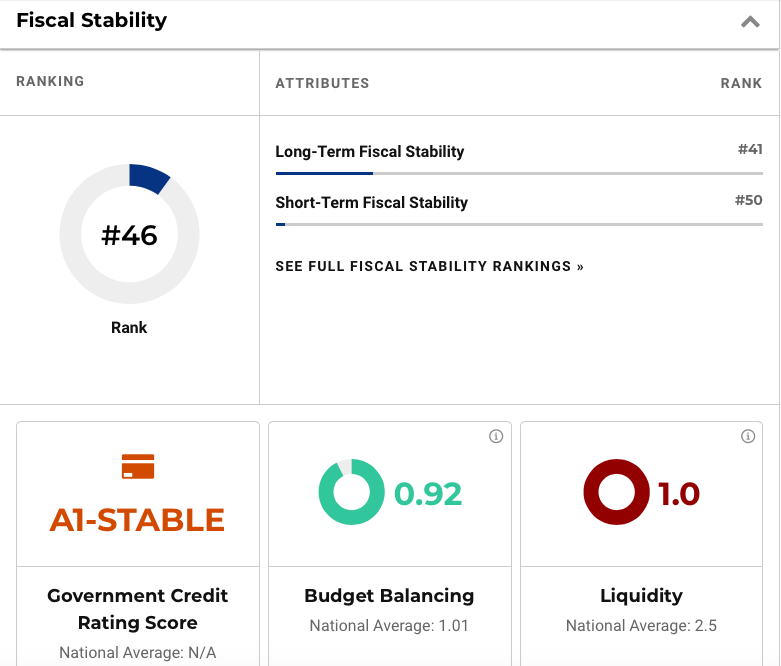Image resolution: width=781 pixels, height=666 pixels.
Task: Open info icon on Budget Balancing card
Action: point(496,437)
